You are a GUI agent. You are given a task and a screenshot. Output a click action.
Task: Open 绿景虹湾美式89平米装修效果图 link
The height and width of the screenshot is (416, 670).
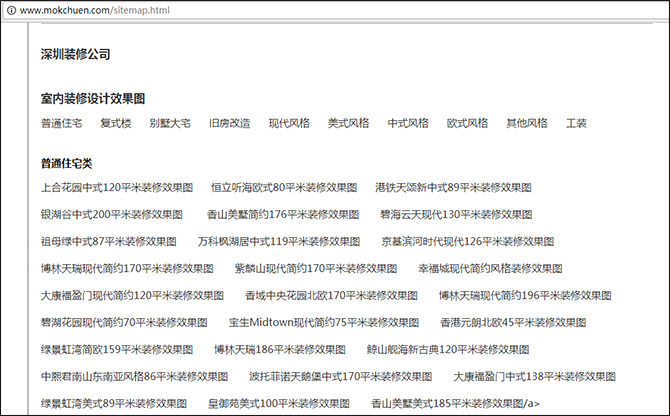pyautogui.click(x=114, y=403)
